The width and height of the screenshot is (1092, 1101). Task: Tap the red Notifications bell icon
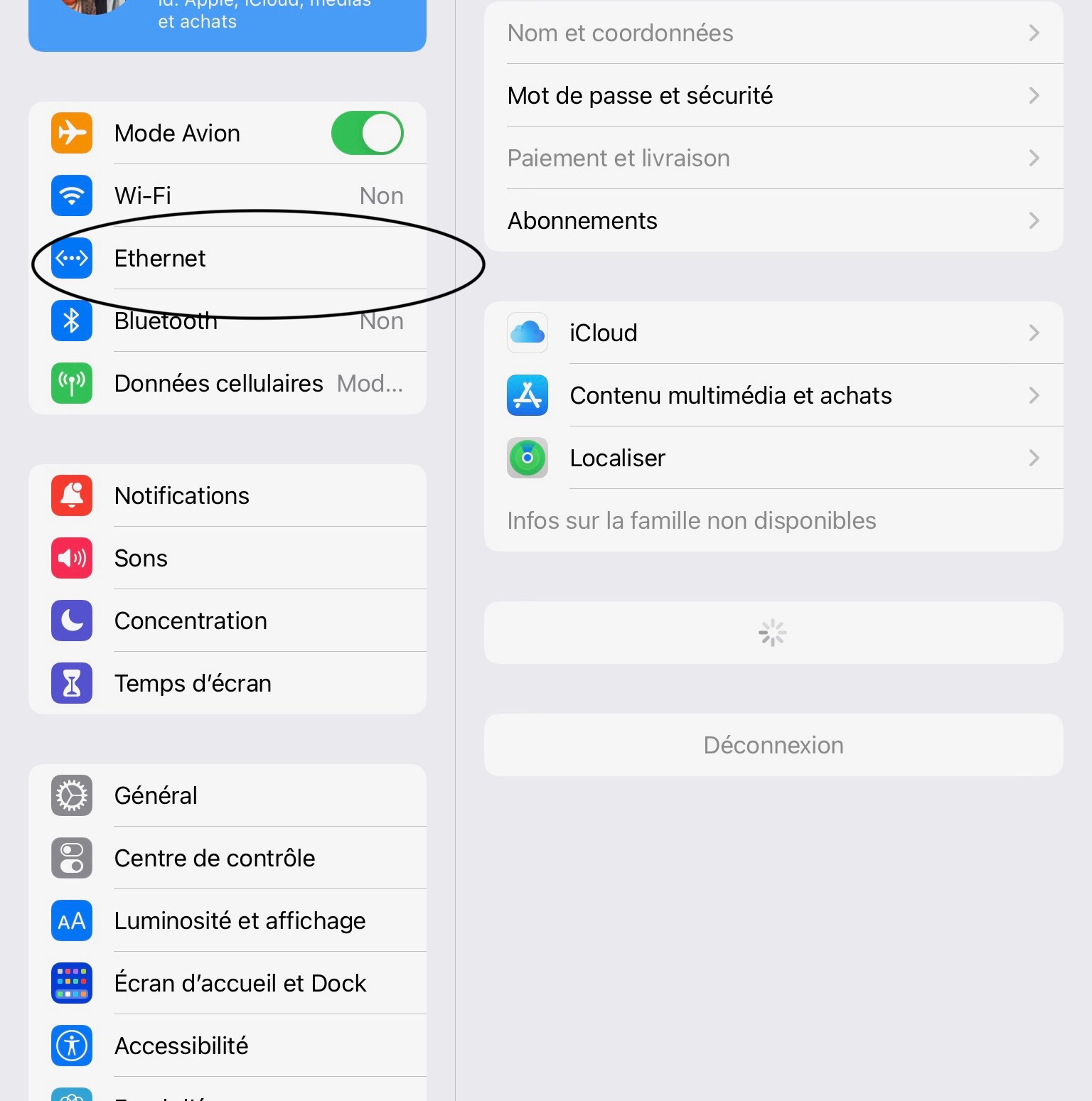(x=72, y=495)
